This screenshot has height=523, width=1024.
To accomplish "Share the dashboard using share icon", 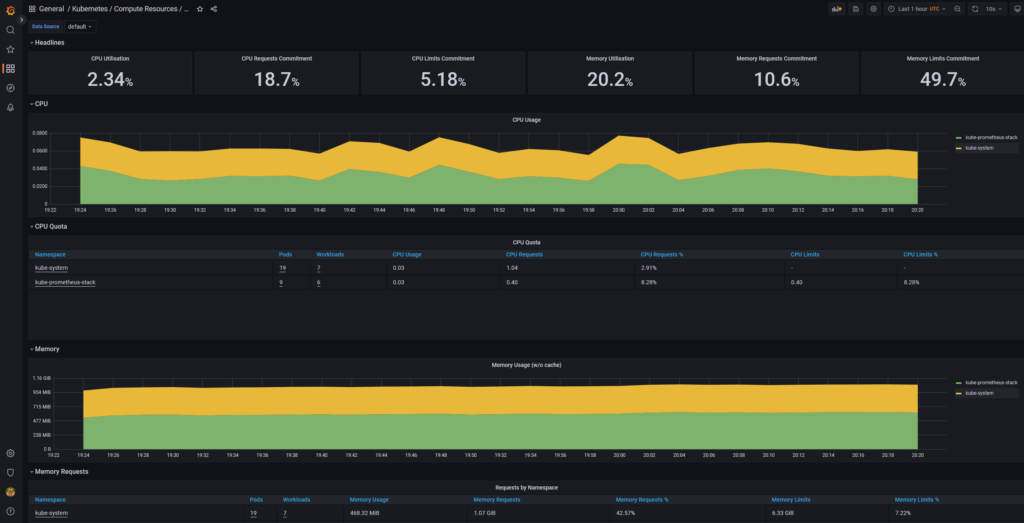I will 214,9.
